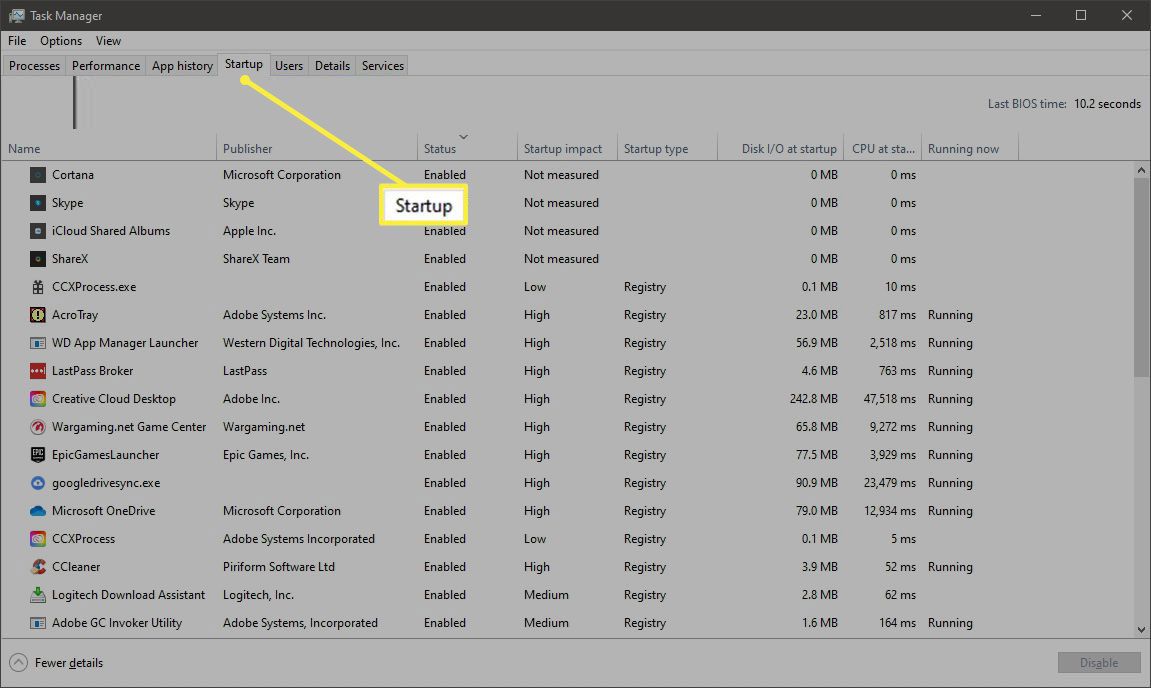Image resolution: width=1151 pixels, height=688 pixels.
Task: Click the Creative Cloud Desktop icon
Action: coord(37,399)
